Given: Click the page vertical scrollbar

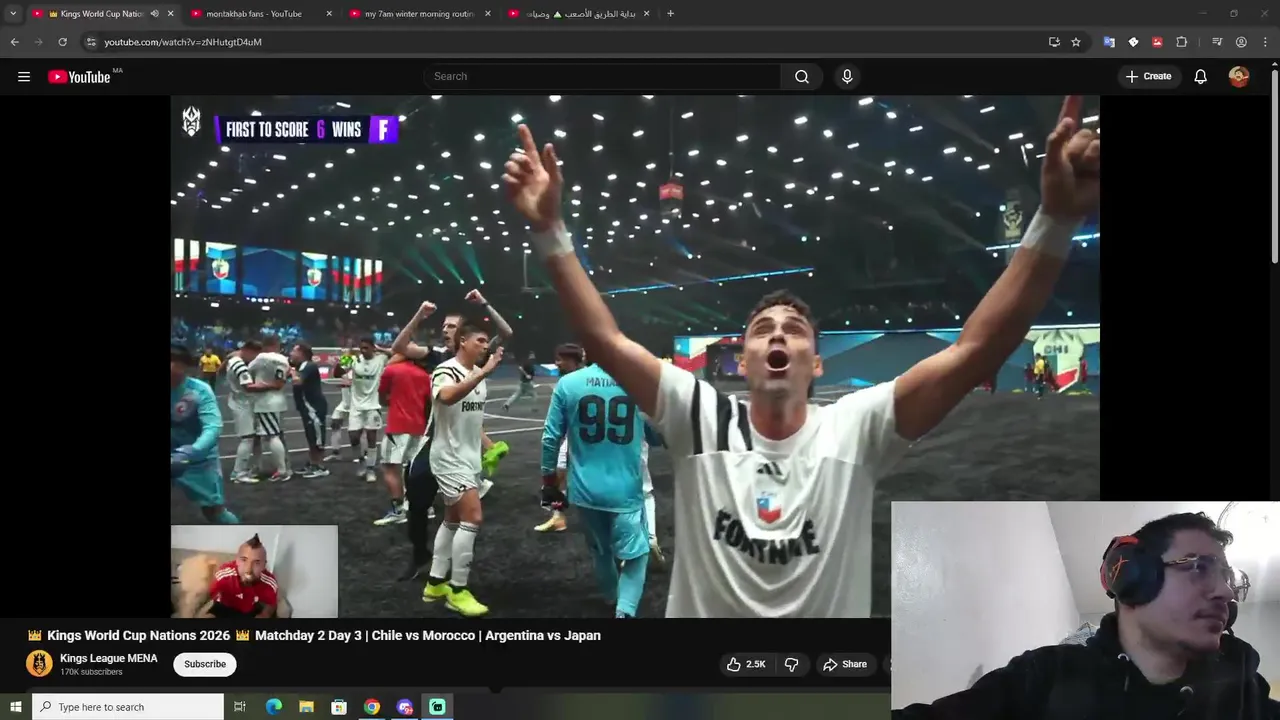Looking at the screenshot, I should coord(1274,168).
